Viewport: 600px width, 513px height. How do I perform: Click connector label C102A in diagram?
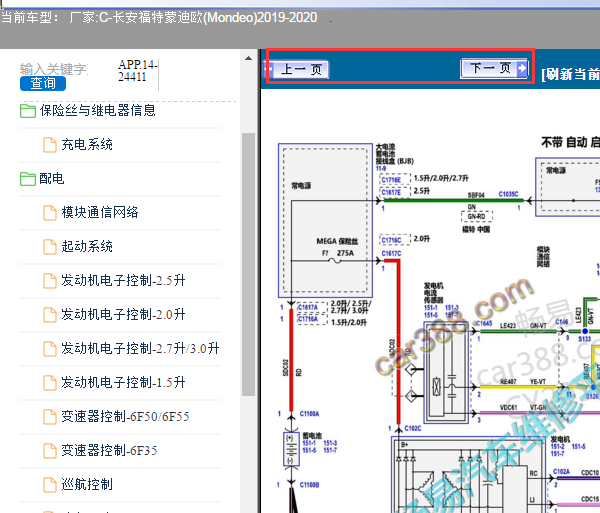click(561, 472)
